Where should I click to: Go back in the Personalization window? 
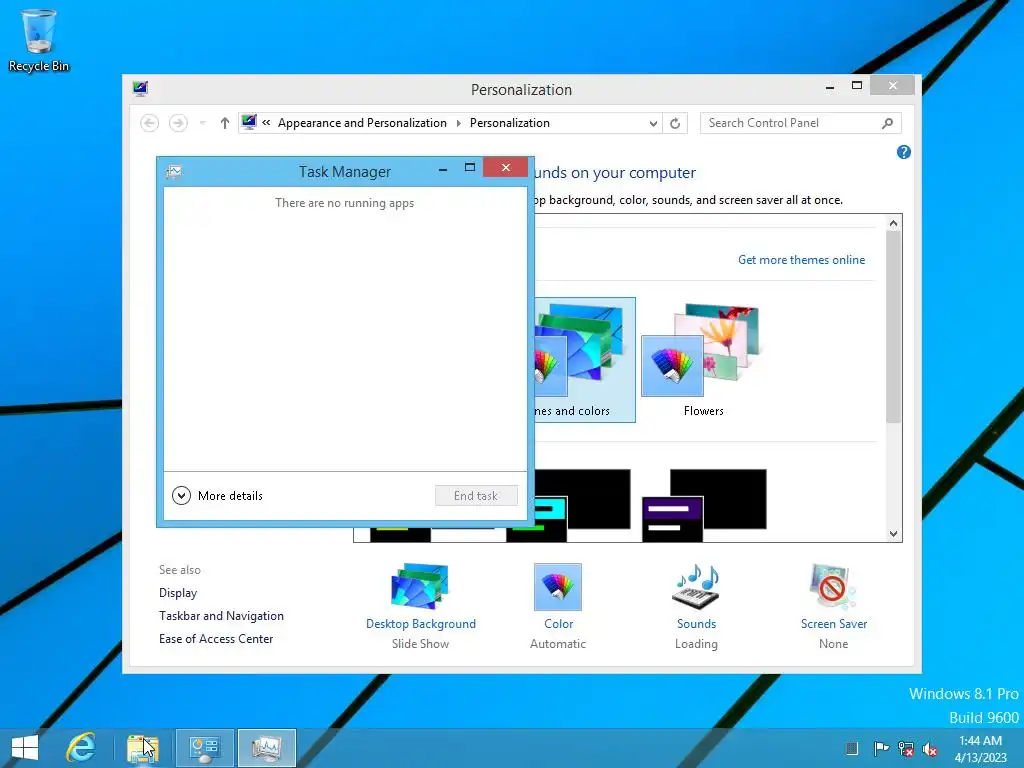[x=150, y=123]
